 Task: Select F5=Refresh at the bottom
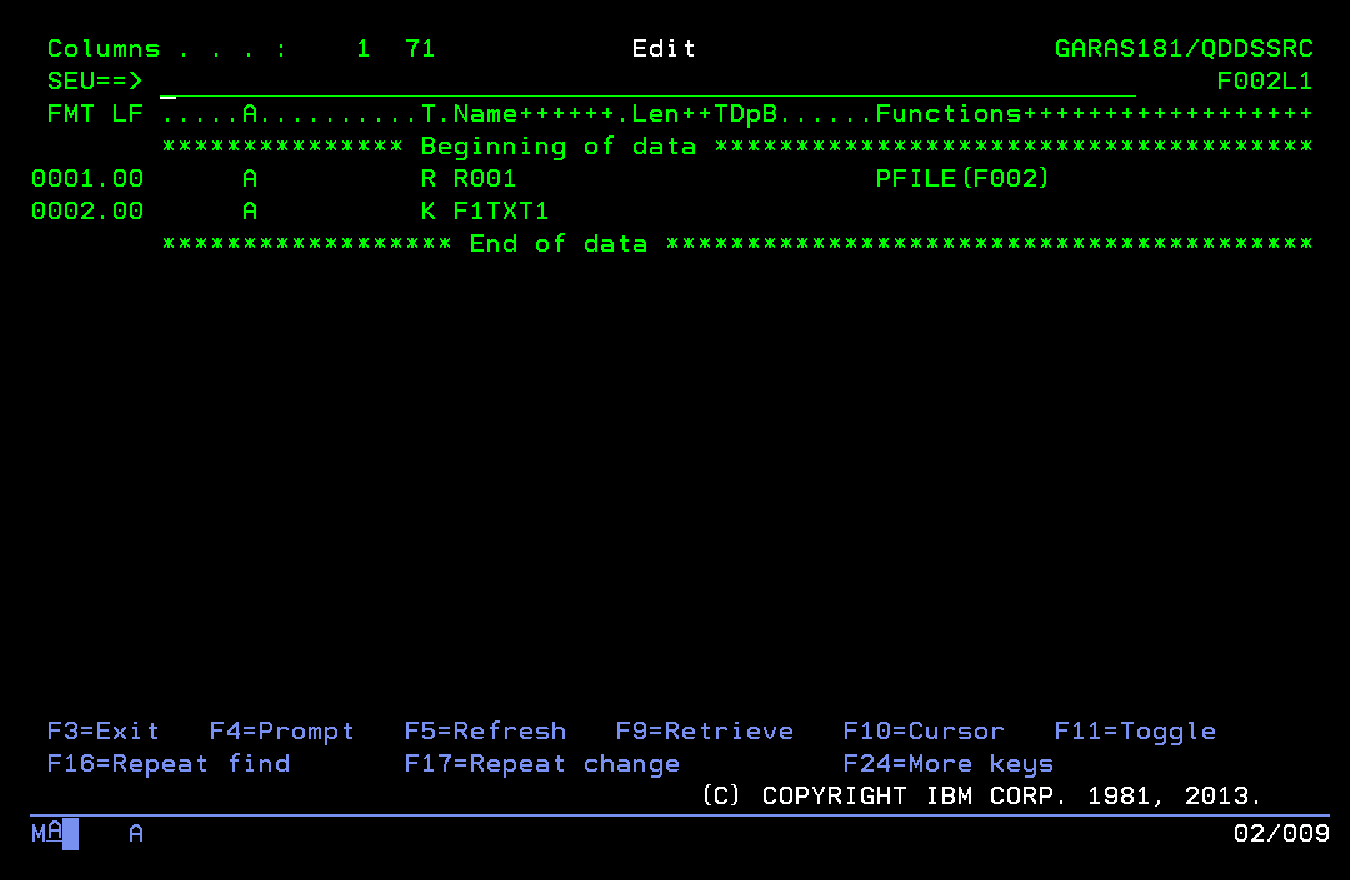point(485,732)
